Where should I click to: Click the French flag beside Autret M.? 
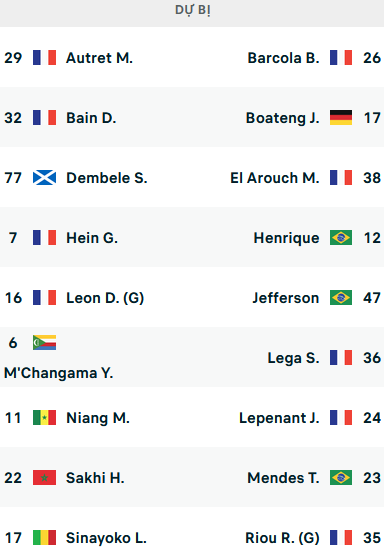click(44, 58)
